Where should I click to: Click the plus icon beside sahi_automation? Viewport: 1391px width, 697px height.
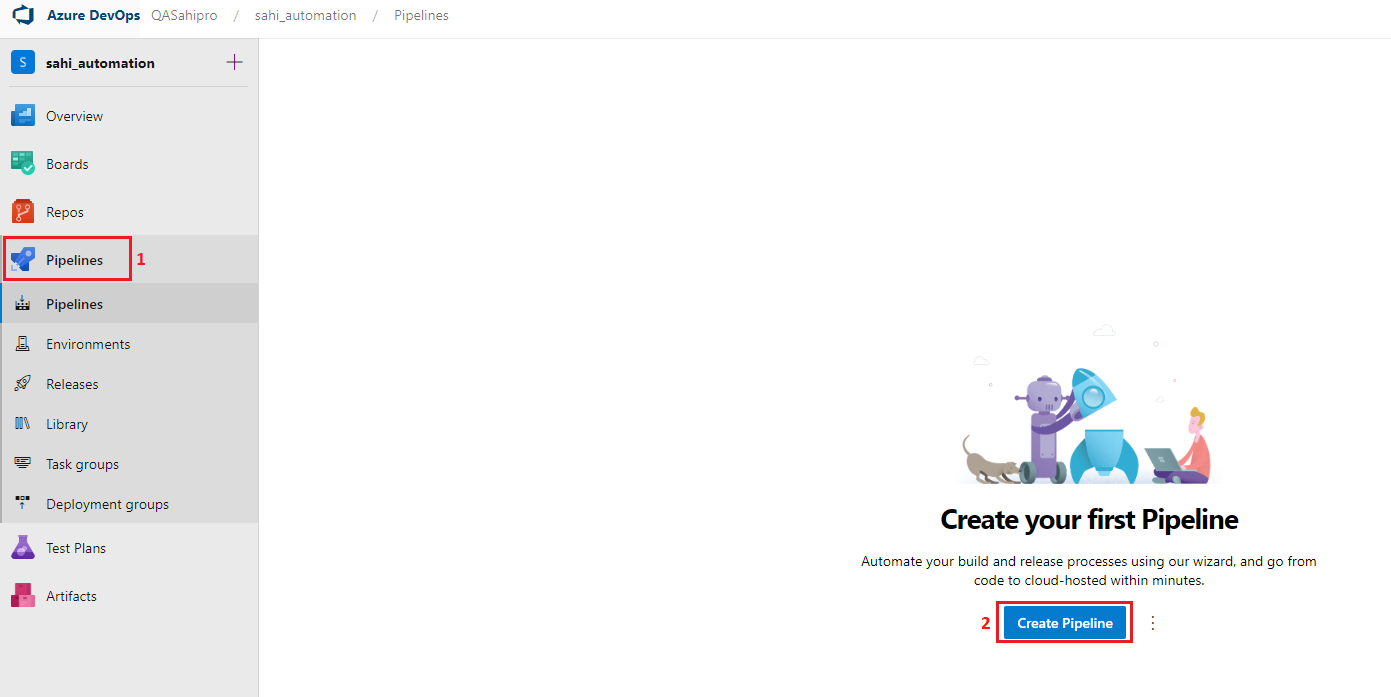[234, 63]
